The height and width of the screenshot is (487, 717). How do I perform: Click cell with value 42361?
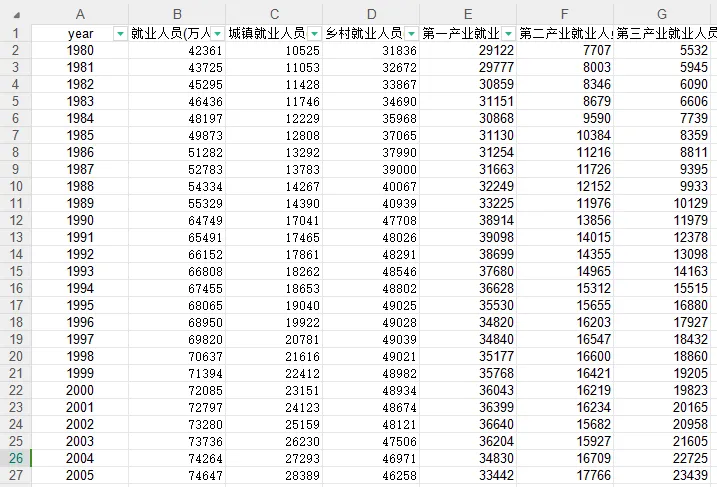pyautogui.click(x=177, y=50)
